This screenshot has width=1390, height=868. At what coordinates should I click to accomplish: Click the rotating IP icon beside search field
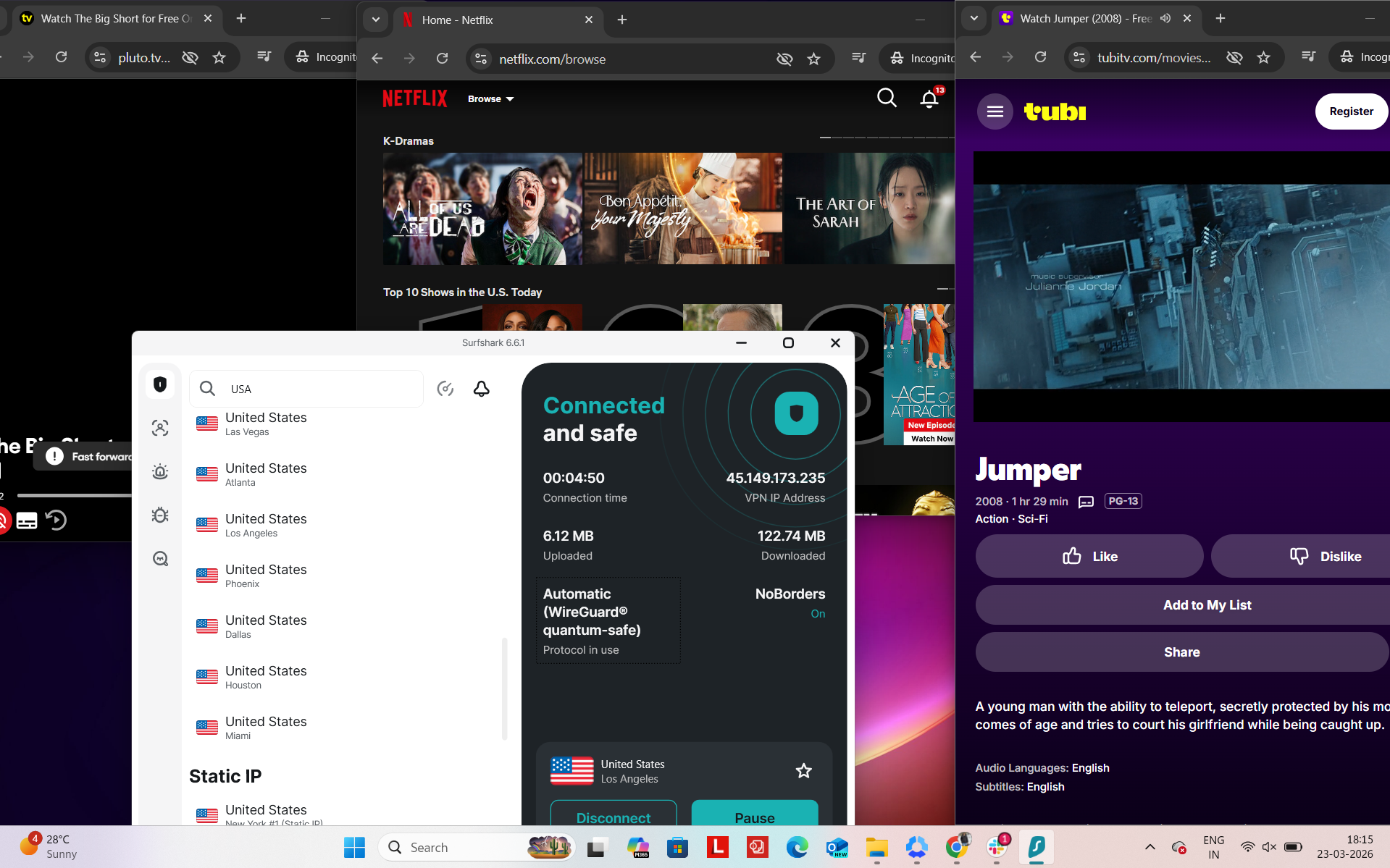pos(445,389)
